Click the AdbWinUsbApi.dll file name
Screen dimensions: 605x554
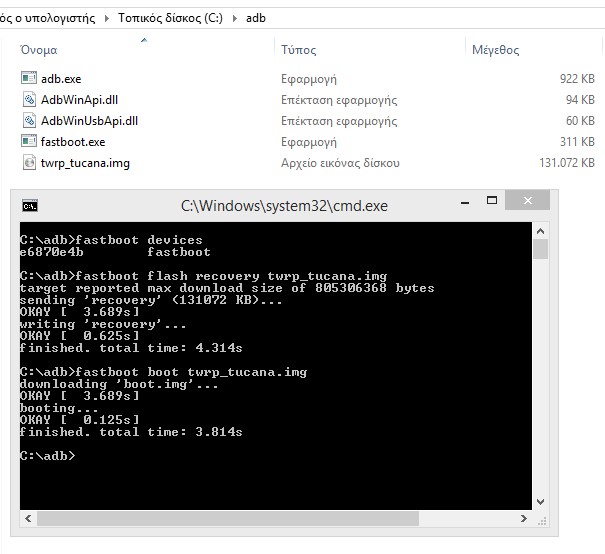[x=89, y=121]
